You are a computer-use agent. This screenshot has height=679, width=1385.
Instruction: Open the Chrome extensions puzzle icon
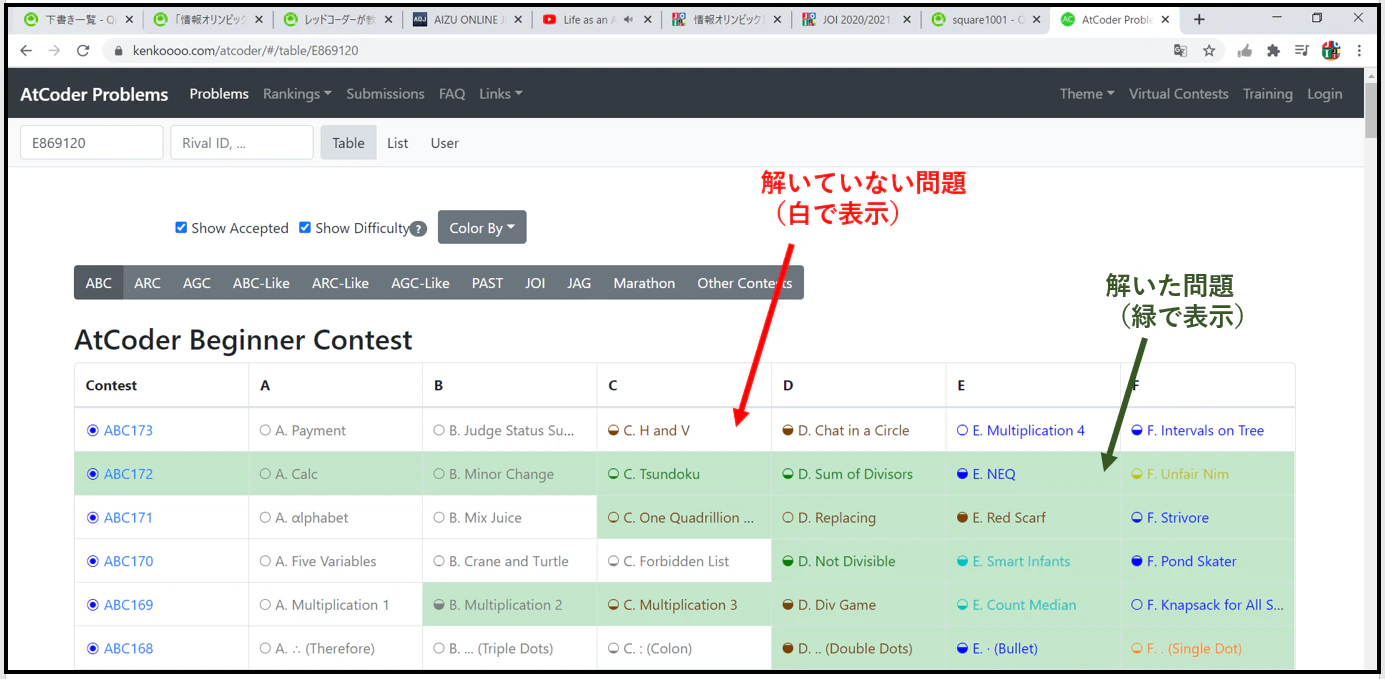coord(1273,50)
